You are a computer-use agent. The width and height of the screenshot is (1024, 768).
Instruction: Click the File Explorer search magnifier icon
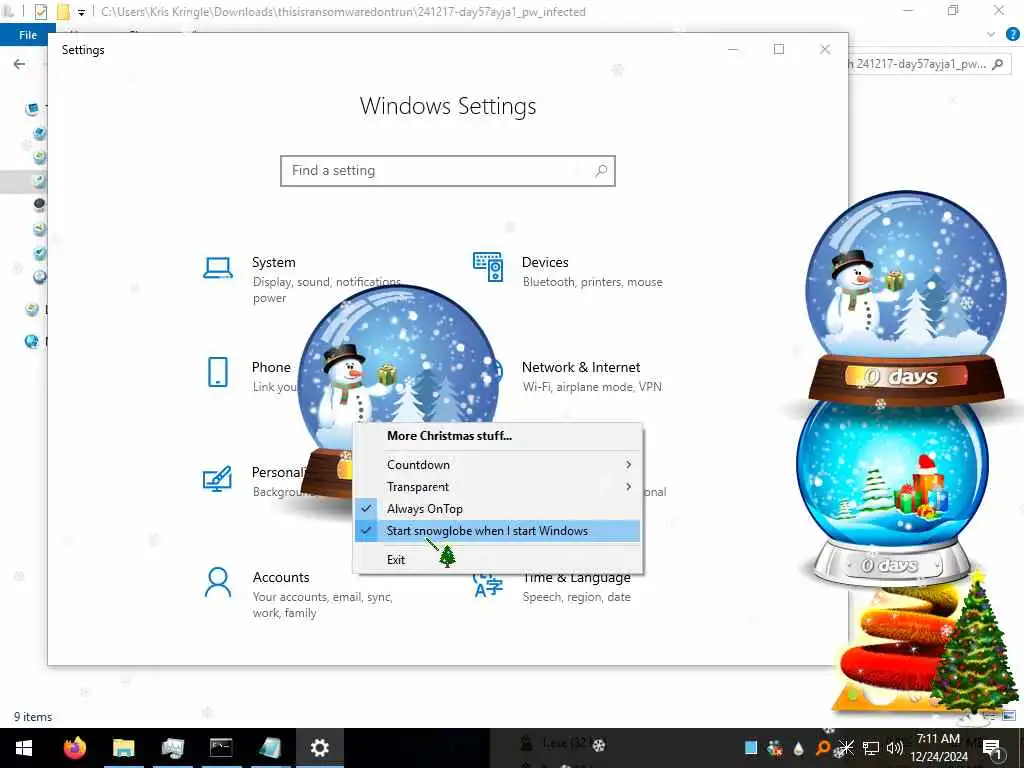tap(998, 64)
